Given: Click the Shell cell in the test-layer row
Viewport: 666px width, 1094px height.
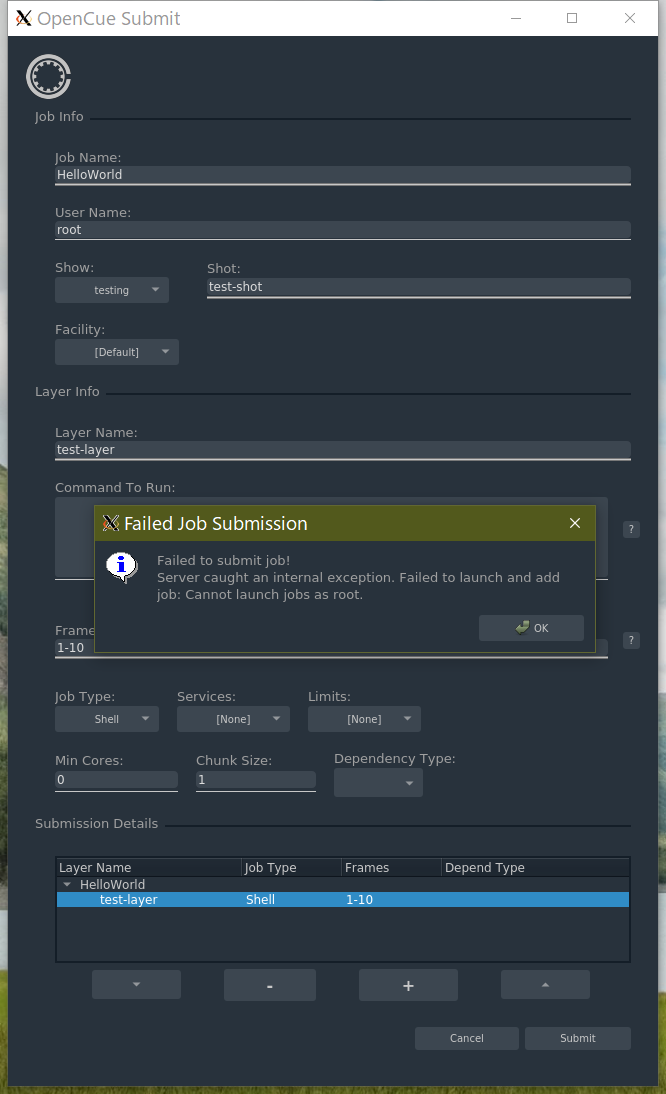Looking at the screenshot, I should (x=260, y=900).
